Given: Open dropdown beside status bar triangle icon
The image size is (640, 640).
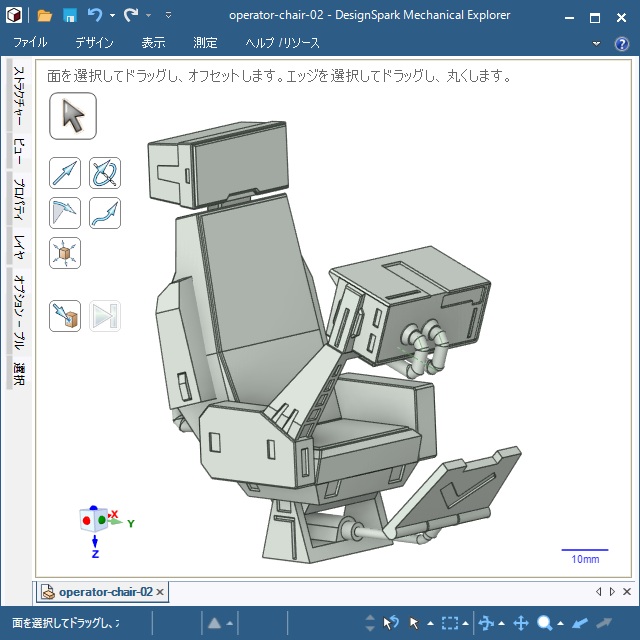Looking at the screenshot, I should (x=230, y=623).
